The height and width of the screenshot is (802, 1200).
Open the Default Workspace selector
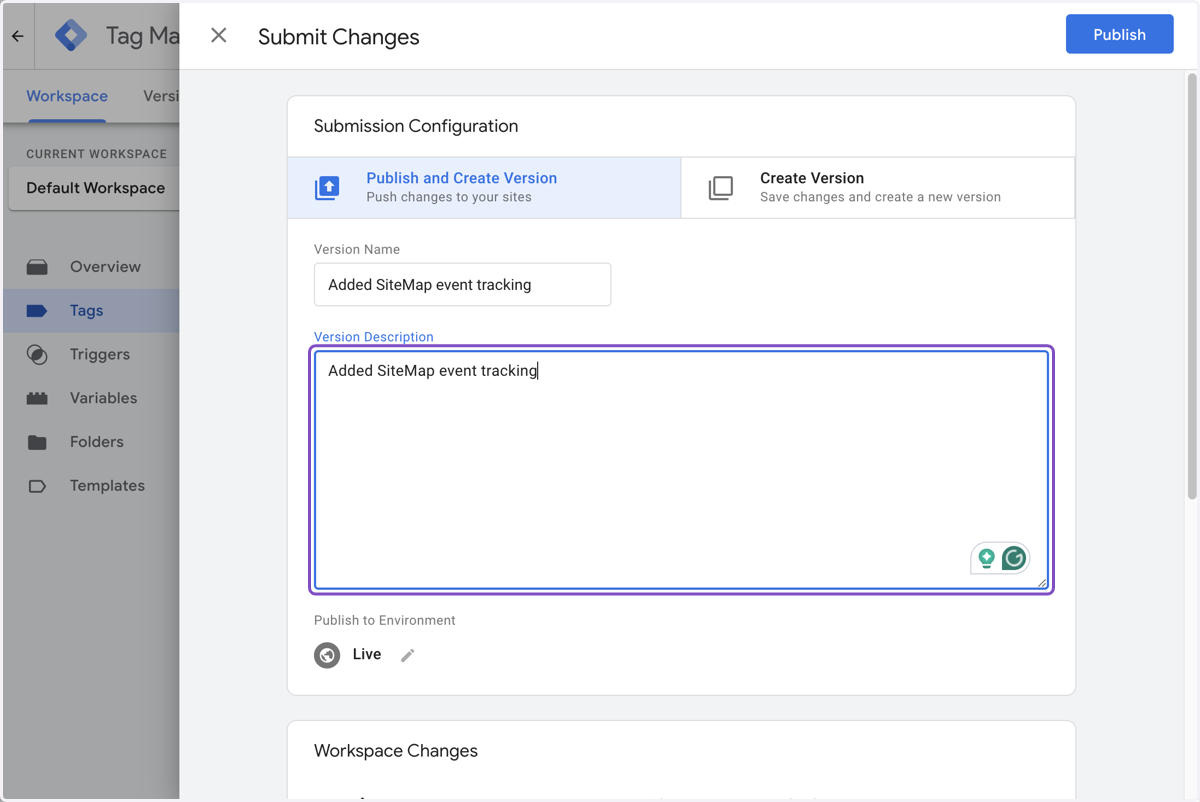click(94, 188)
